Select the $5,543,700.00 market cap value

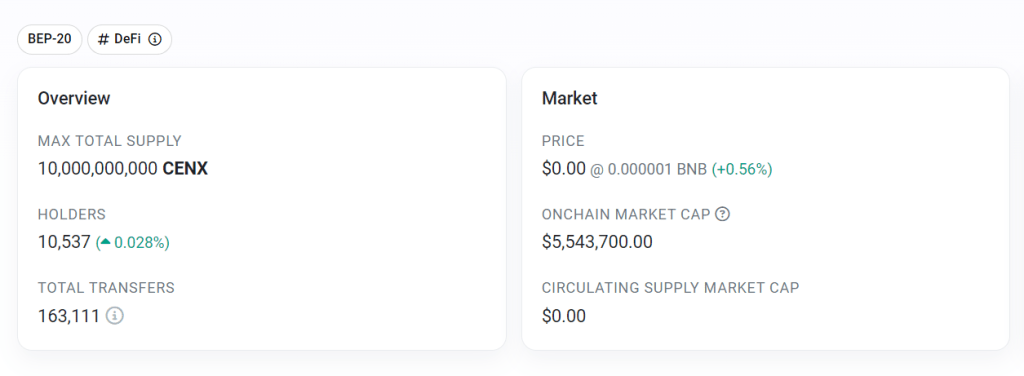coord(597,242)
